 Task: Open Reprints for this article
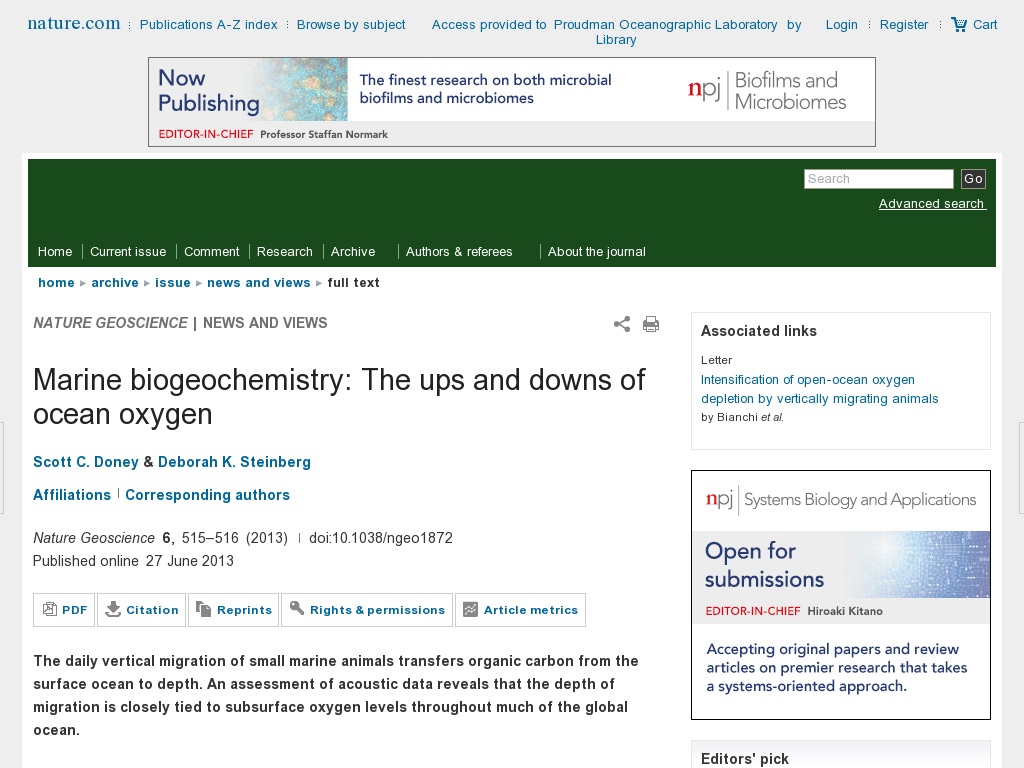point(234,610)
